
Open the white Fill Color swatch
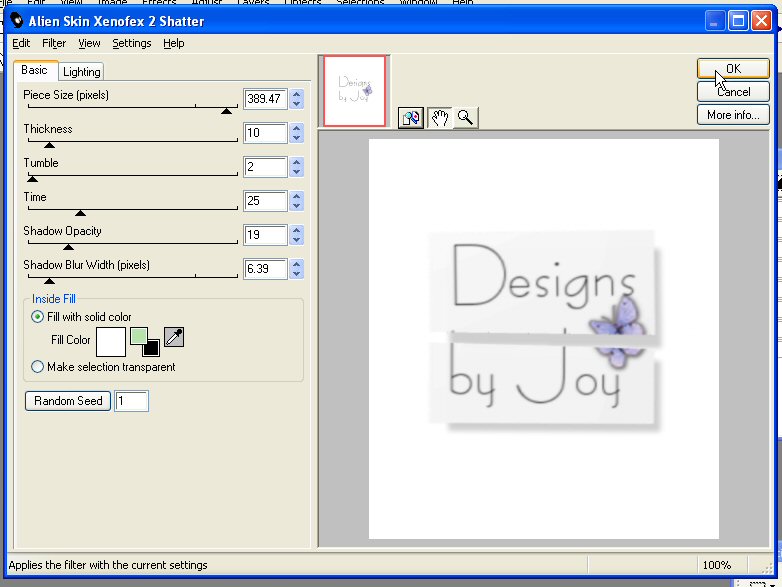[x=111, y=342]
